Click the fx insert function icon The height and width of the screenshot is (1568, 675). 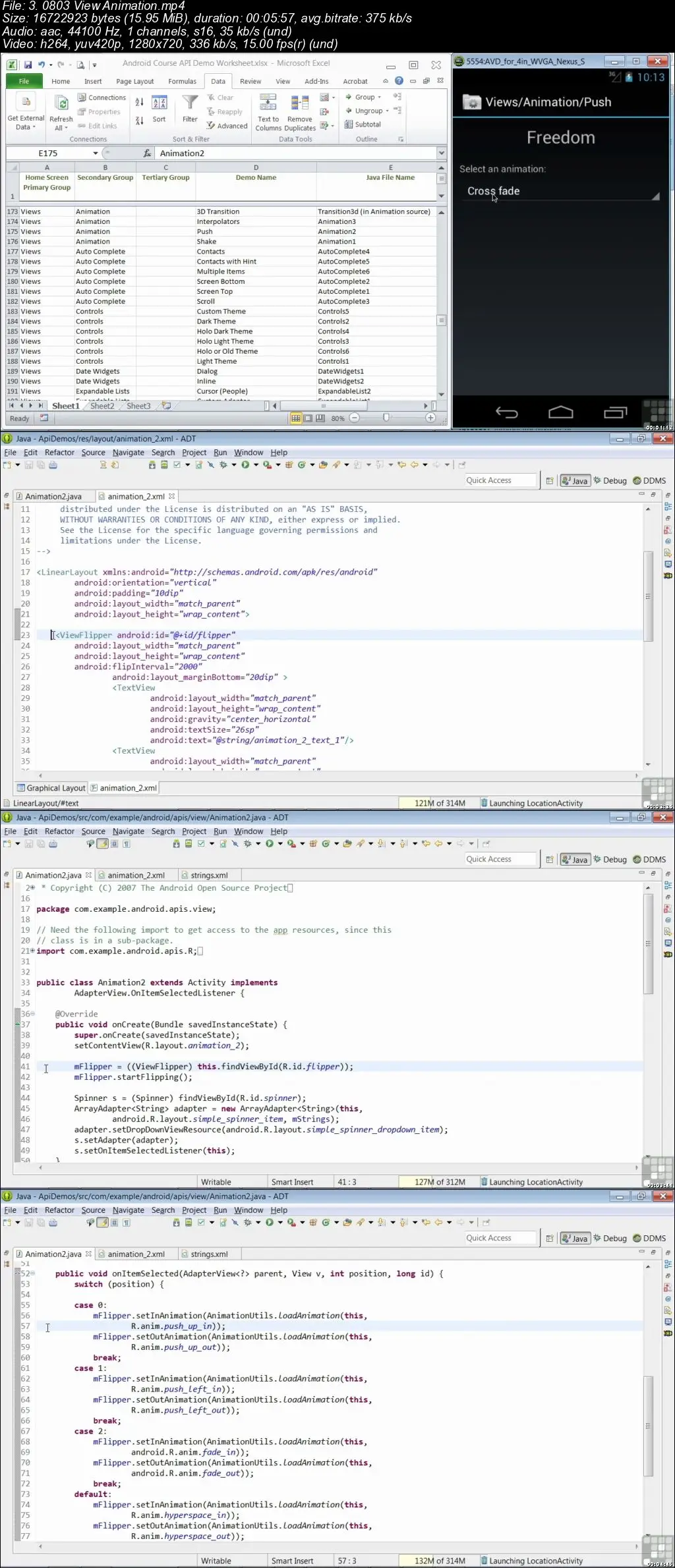coord(148,153)
